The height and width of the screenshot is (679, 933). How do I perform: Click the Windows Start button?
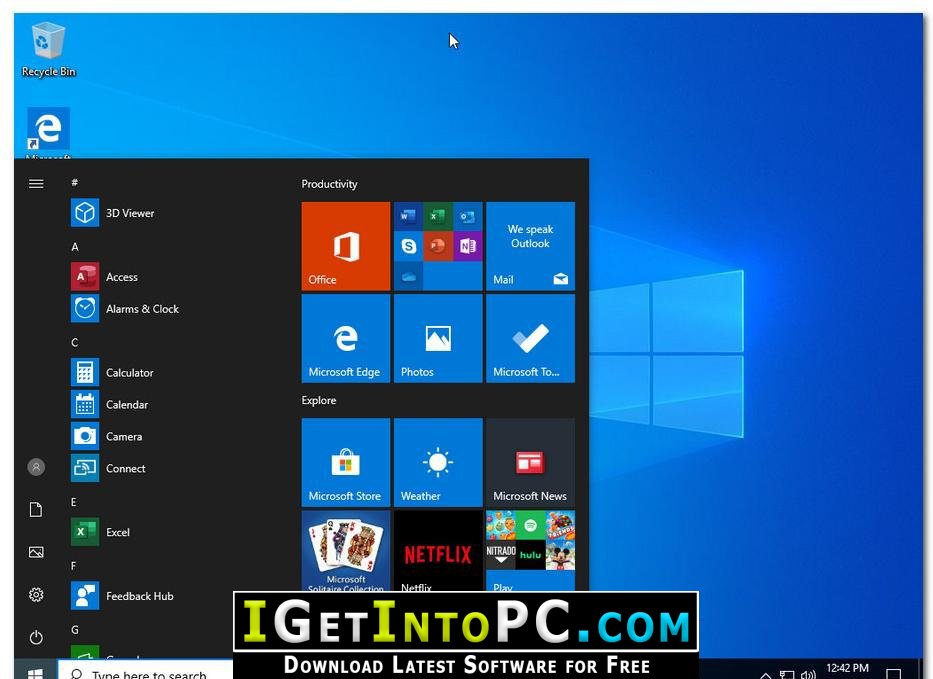coord(35,671)
